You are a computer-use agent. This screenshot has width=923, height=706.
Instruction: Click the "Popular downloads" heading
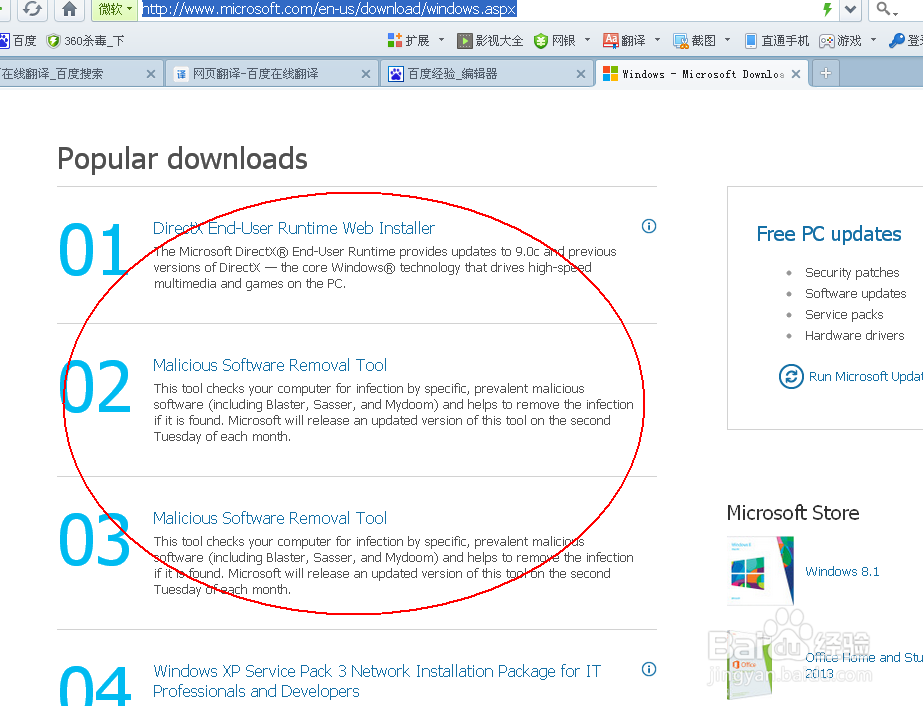pos(182,159)
